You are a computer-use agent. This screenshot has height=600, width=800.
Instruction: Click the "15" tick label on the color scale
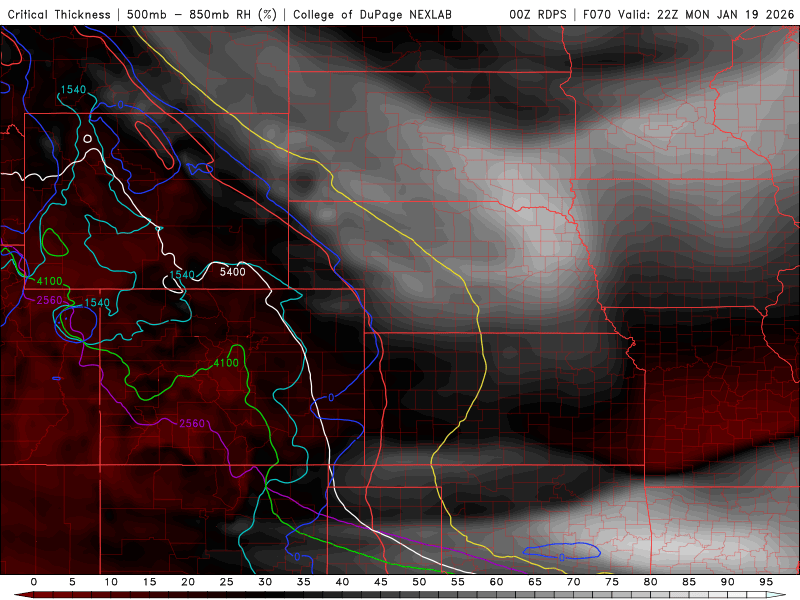point(149,582)
